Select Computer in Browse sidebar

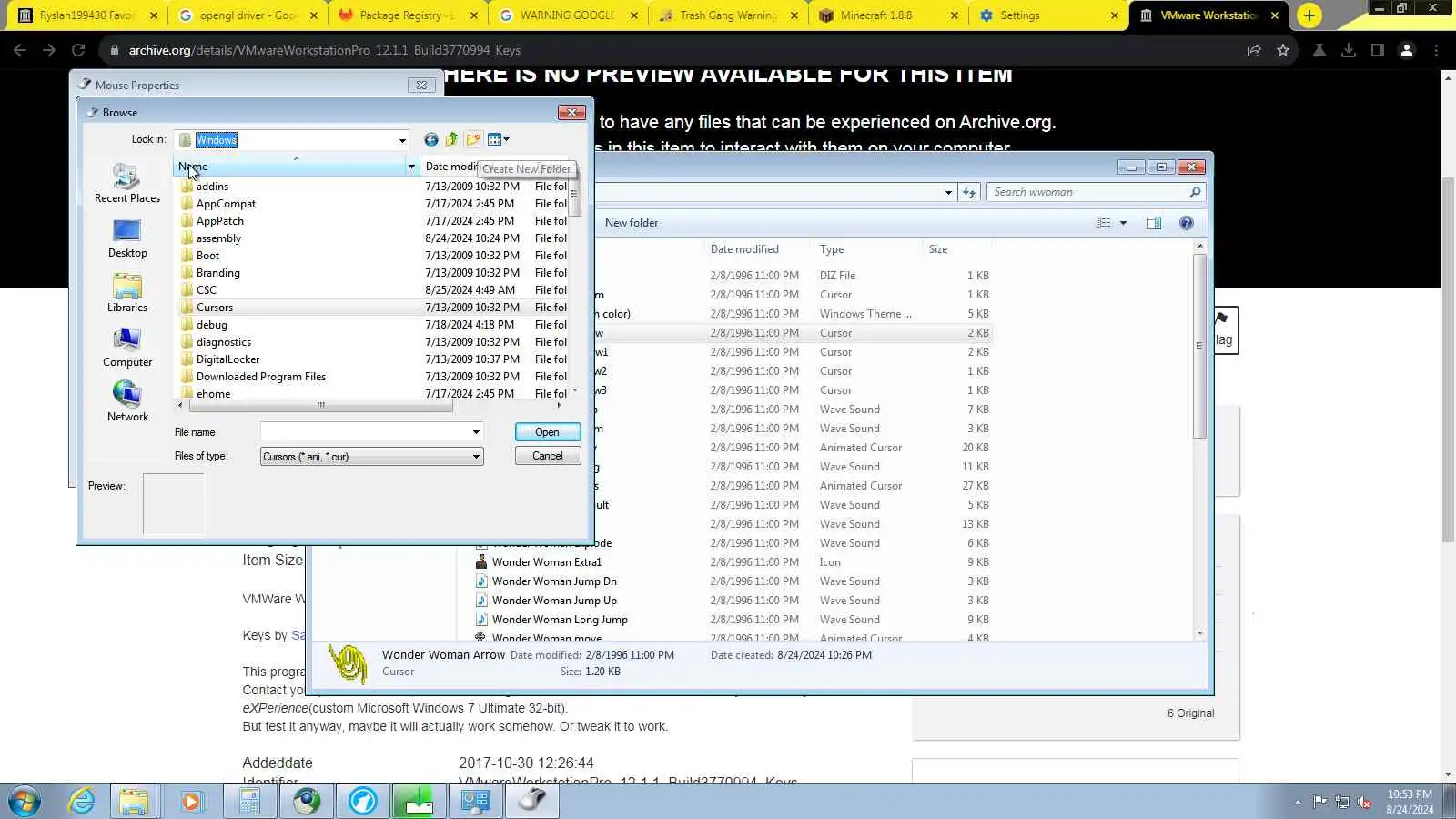127,348
